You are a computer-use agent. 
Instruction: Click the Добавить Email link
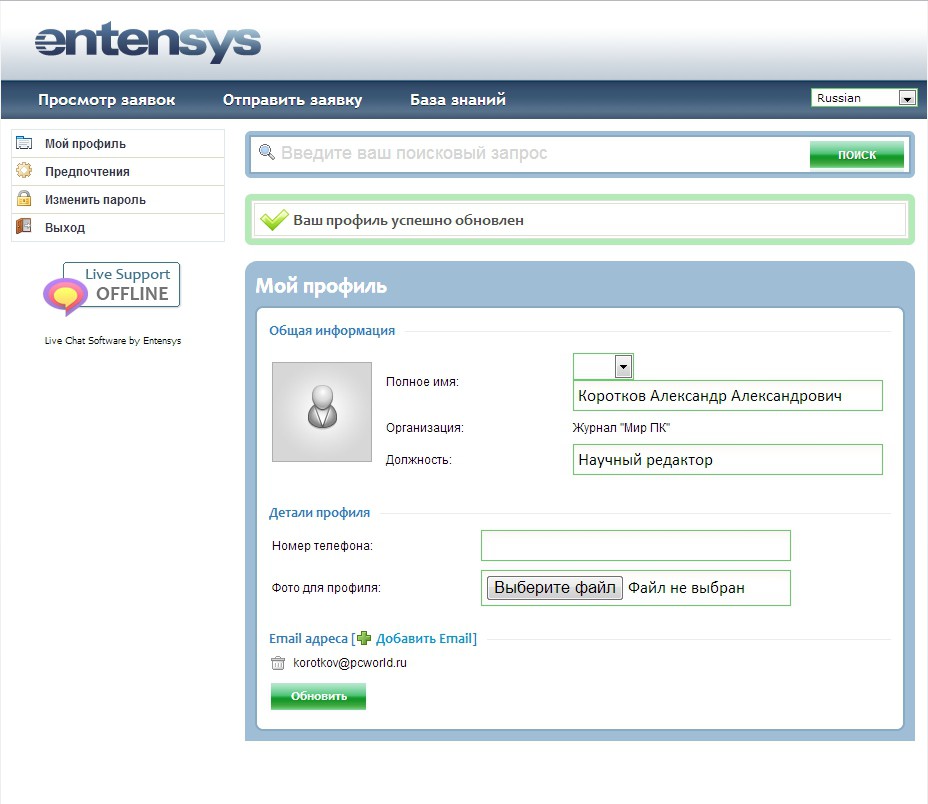click(x=424, y=638)
